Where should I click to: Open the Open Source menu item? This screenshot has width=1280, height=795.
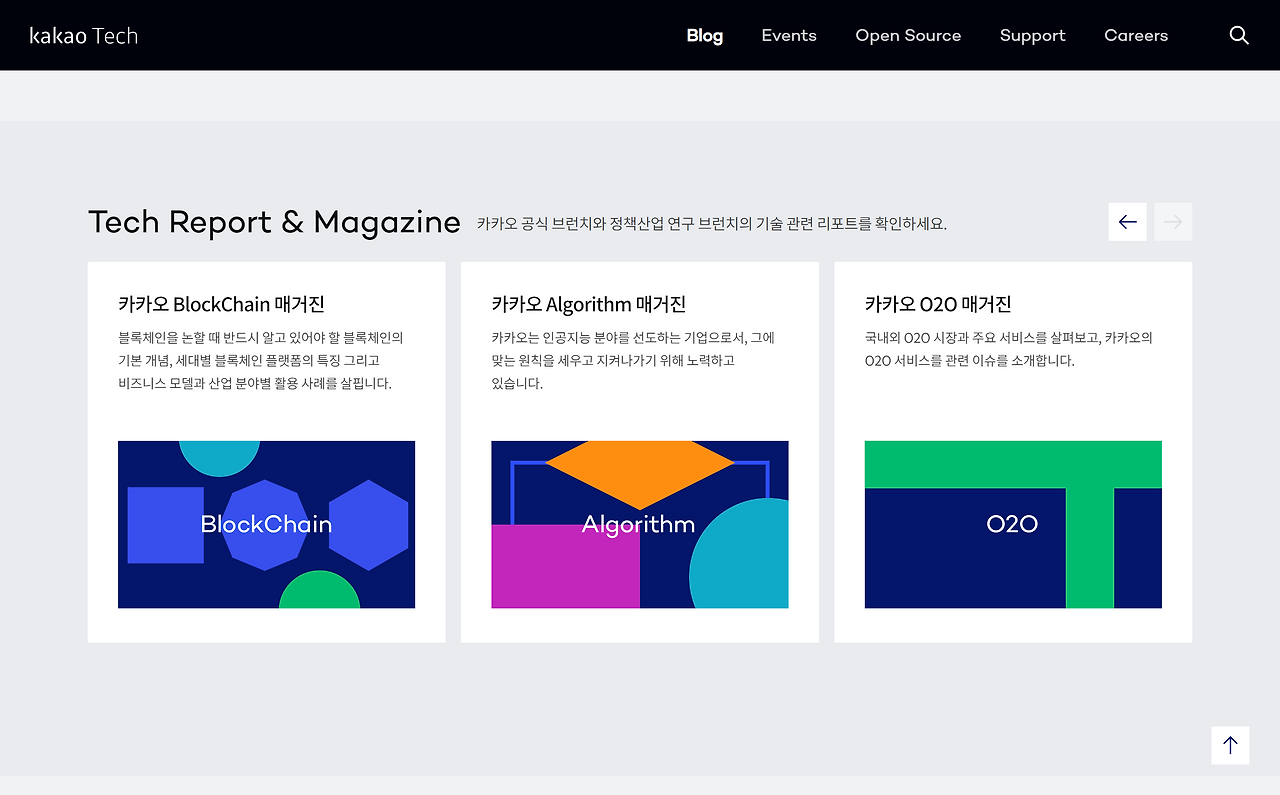[x=908, y=35]
